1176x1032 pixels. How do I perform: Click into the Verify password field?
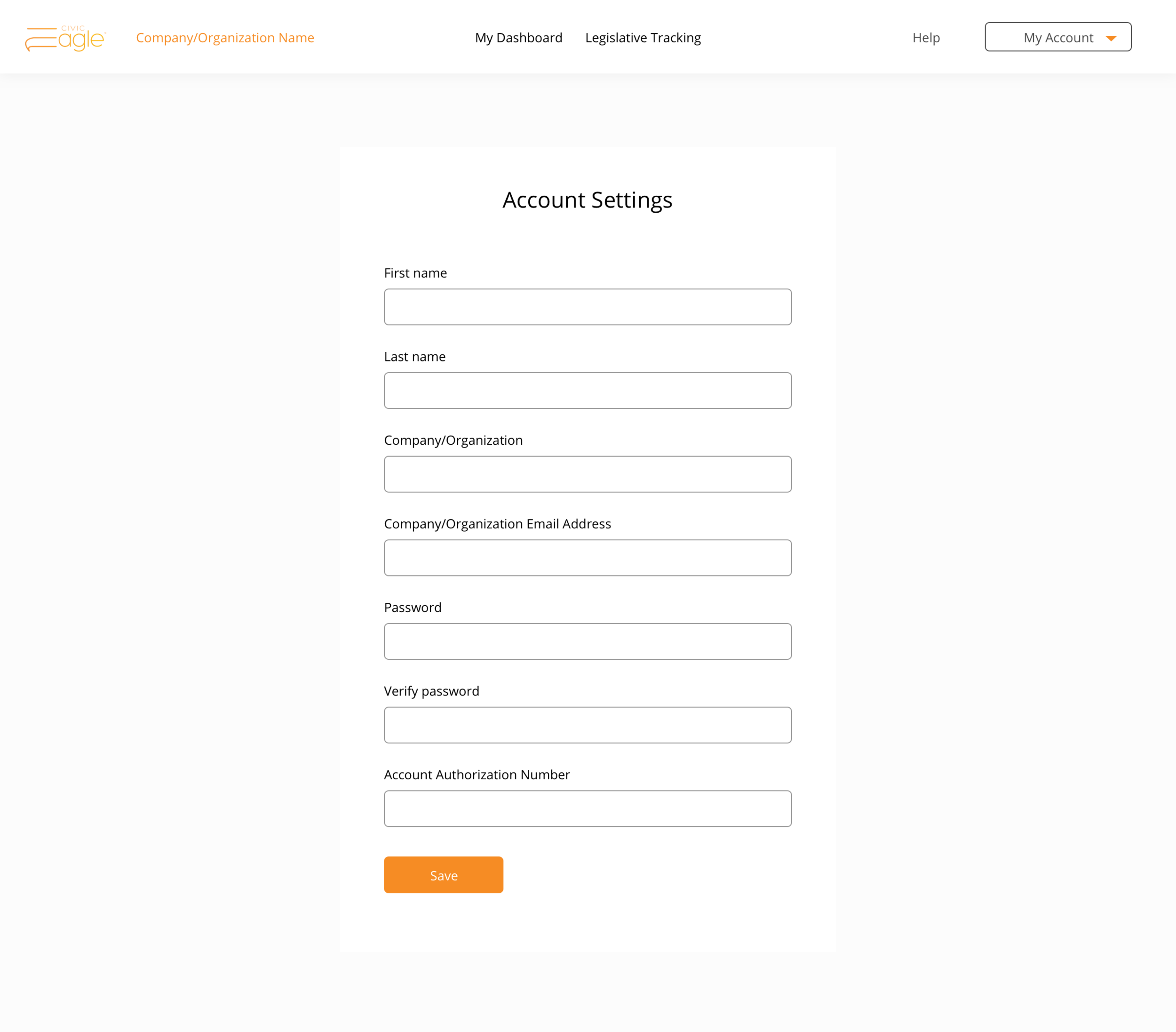tap(588, 725)
